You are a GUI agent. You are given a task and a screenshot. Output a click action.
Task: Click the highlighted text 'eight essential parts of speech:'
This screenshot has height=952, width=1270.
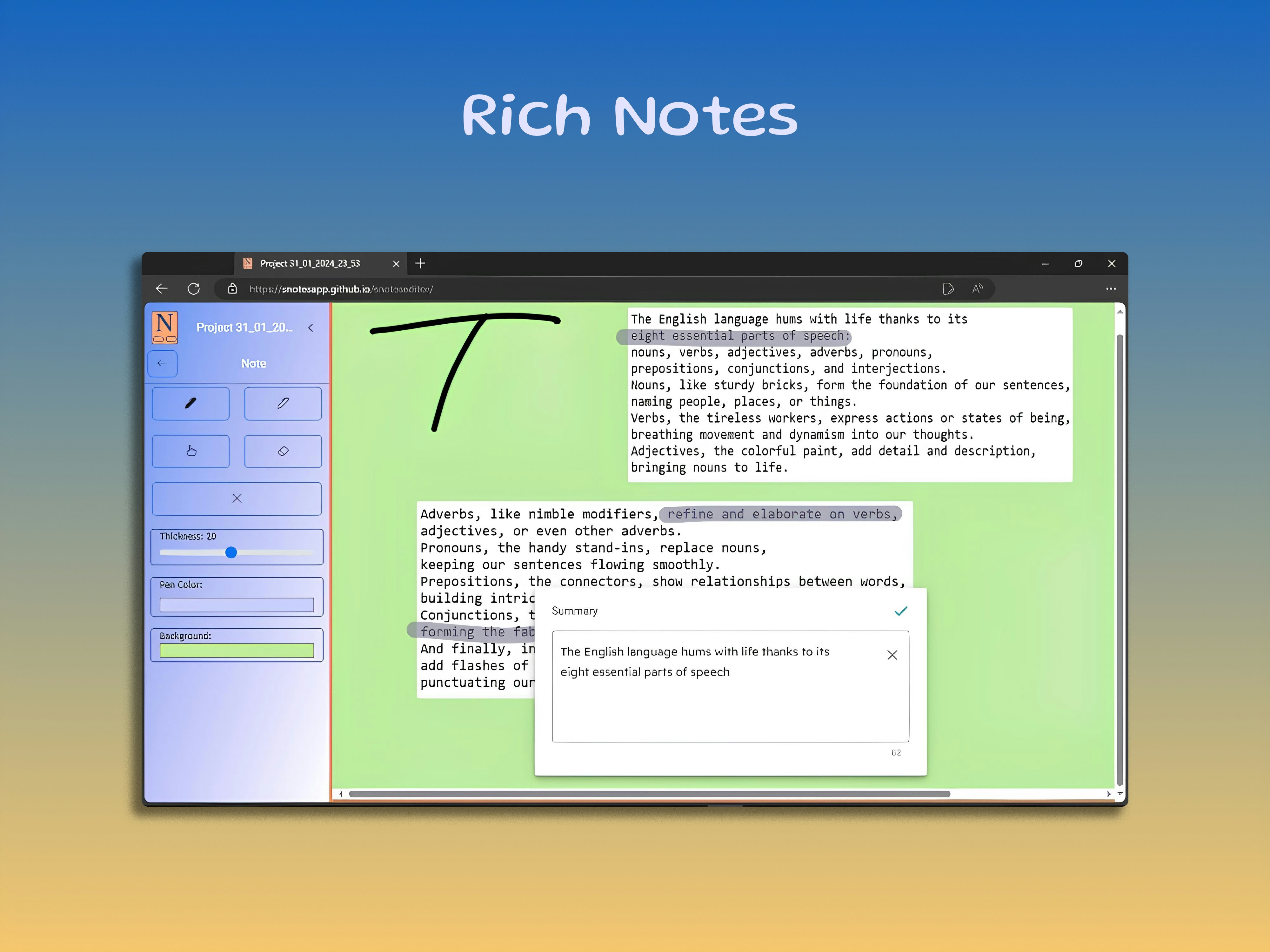(x=740, y=336)
